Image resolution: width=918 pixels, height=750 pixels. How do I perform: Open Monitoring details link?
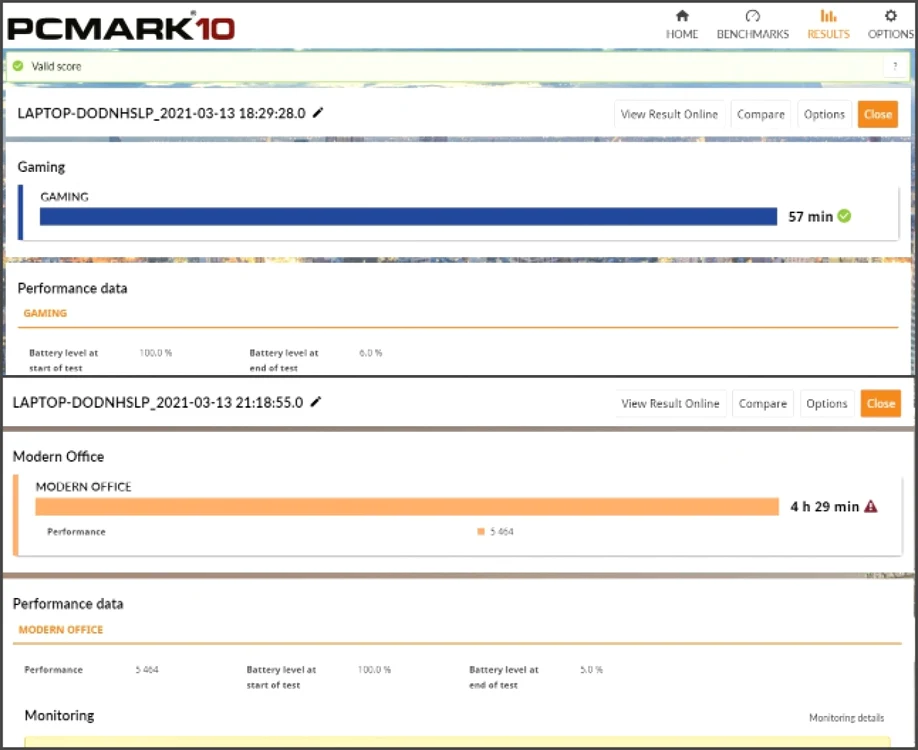[847, 718]
